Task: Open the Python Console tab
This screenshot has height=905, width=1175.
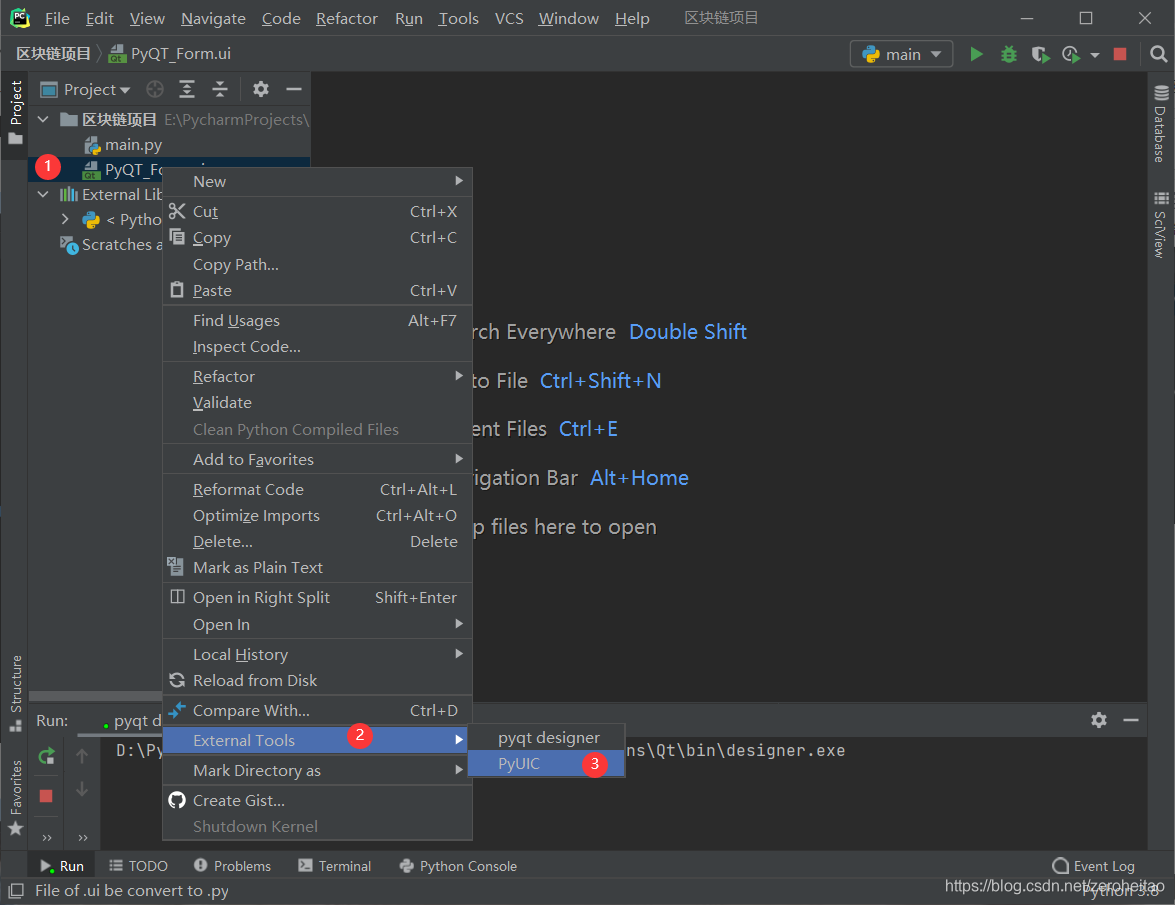Action: click(x=458, y=866)
